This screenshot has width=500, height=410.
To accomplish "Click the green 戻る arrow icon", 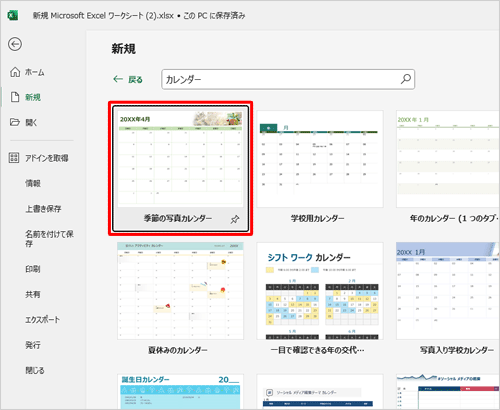I will pyautogui.click(x=118, y=79).
